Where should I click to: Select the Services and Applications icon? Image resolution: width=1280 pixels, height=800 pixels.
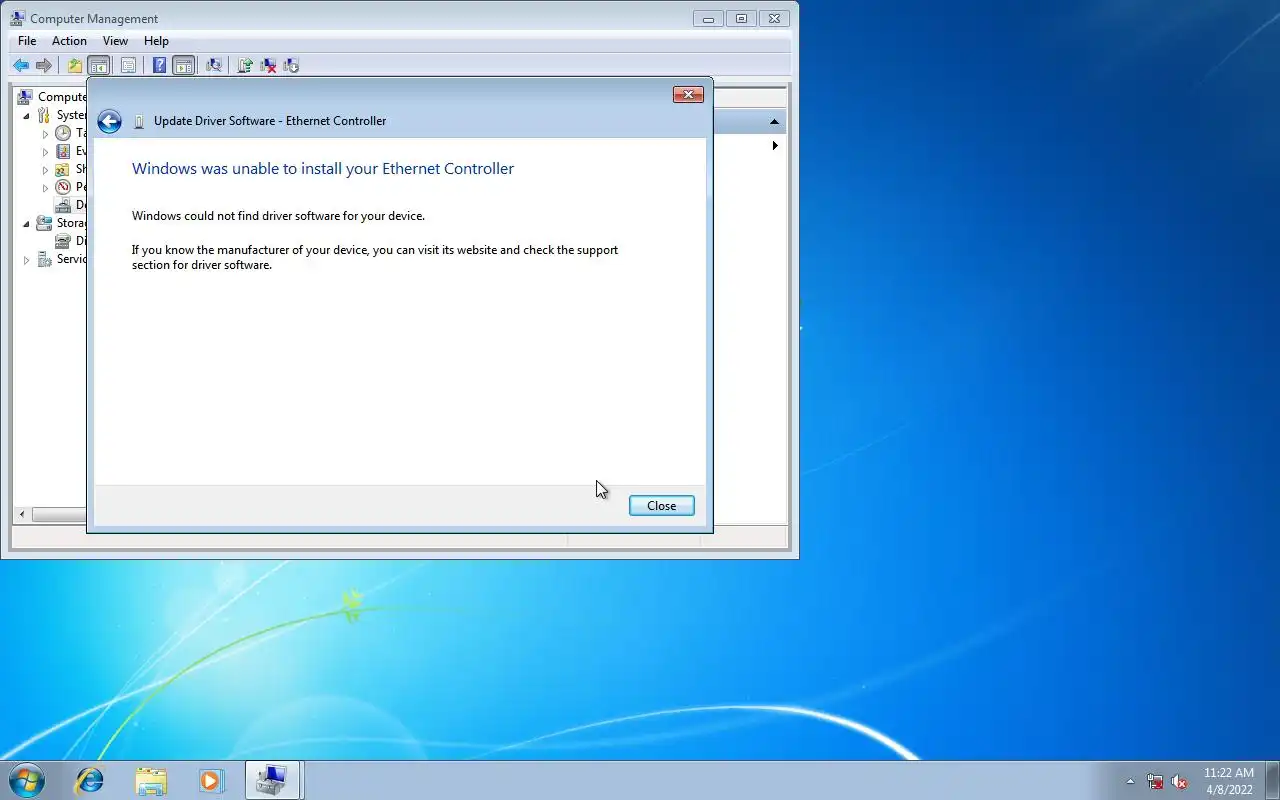coord(44,259)
